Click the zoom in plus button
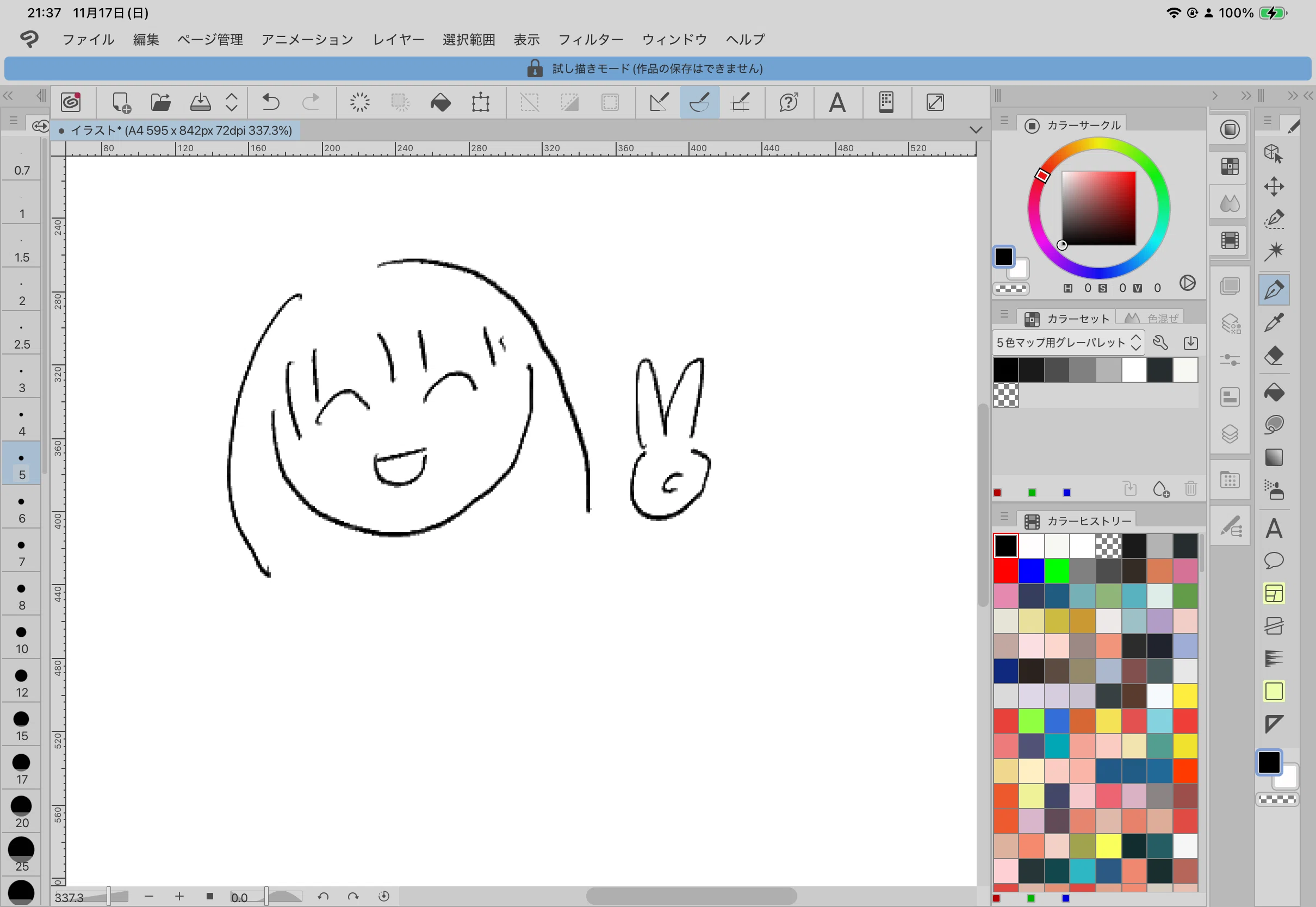Image resolution: width=1316 pixels, height=907 pixels. 179,896
